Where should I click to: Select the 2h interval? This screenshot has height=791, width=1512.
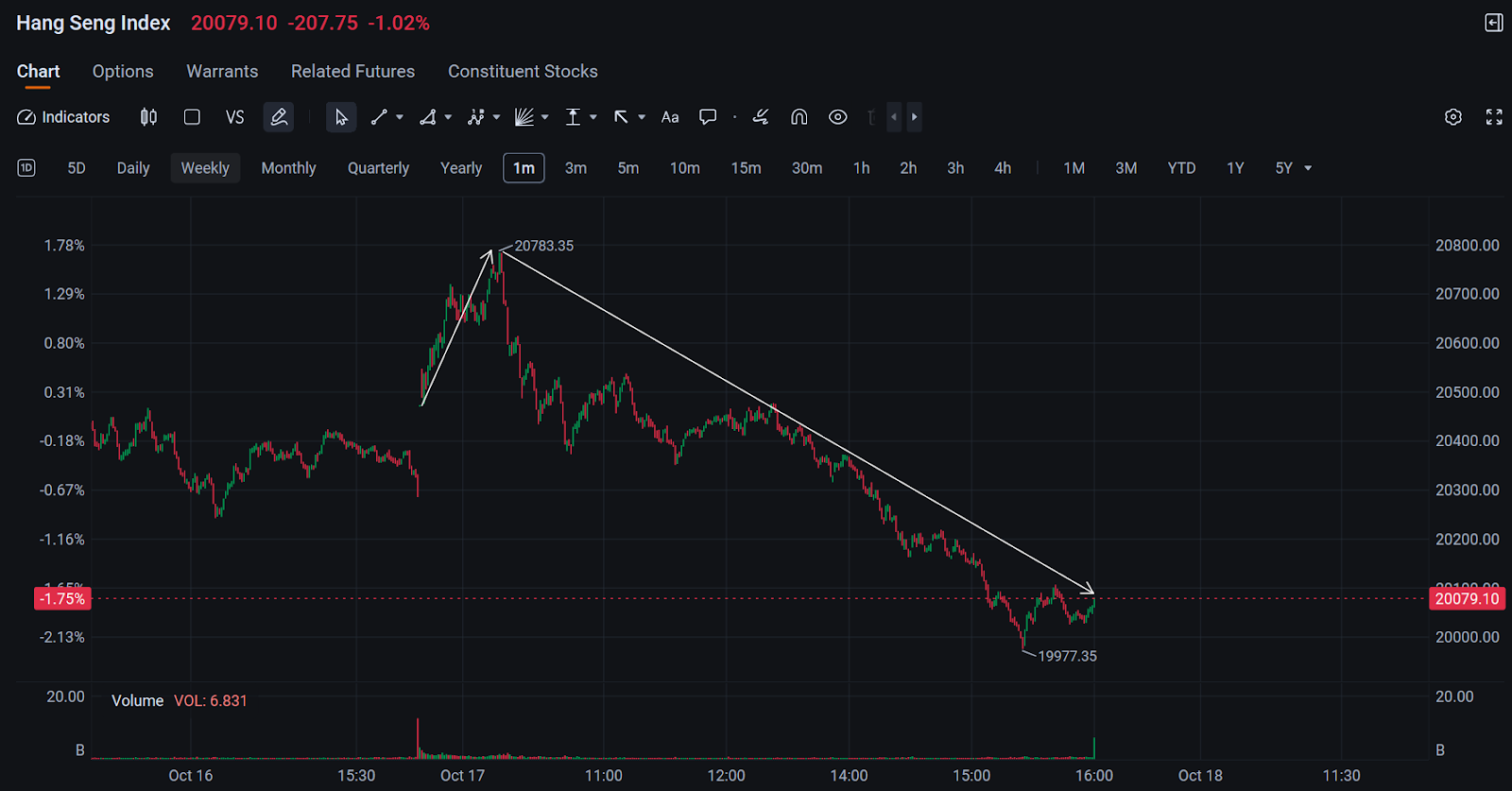click(x=908, y=168)
